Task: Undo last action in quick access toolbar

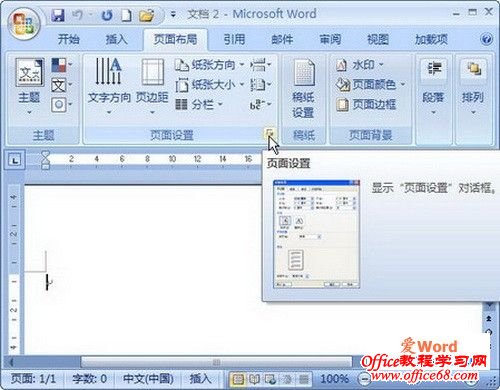Action: pos(77,15)
